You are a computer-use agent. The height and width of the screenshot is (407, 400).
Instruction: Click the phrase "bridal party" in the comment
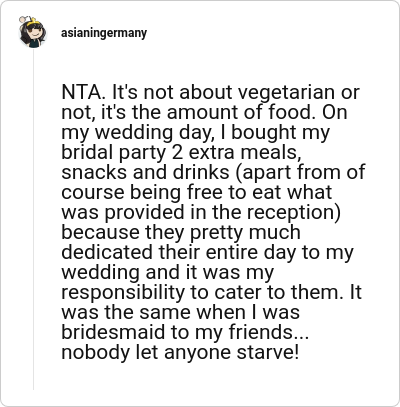coord(114,152)
